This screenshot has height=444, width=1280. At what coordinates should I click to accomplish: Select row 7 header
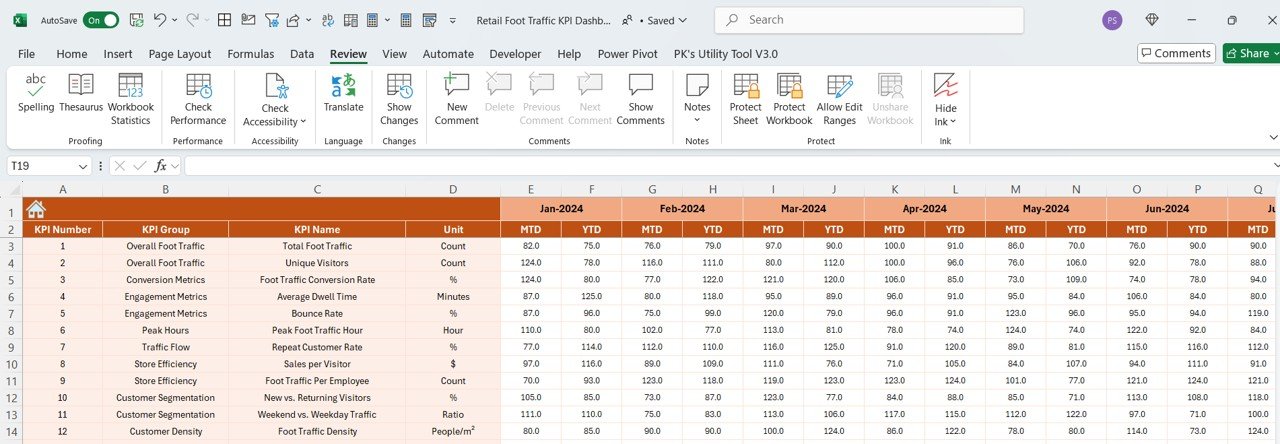point(11,313)
